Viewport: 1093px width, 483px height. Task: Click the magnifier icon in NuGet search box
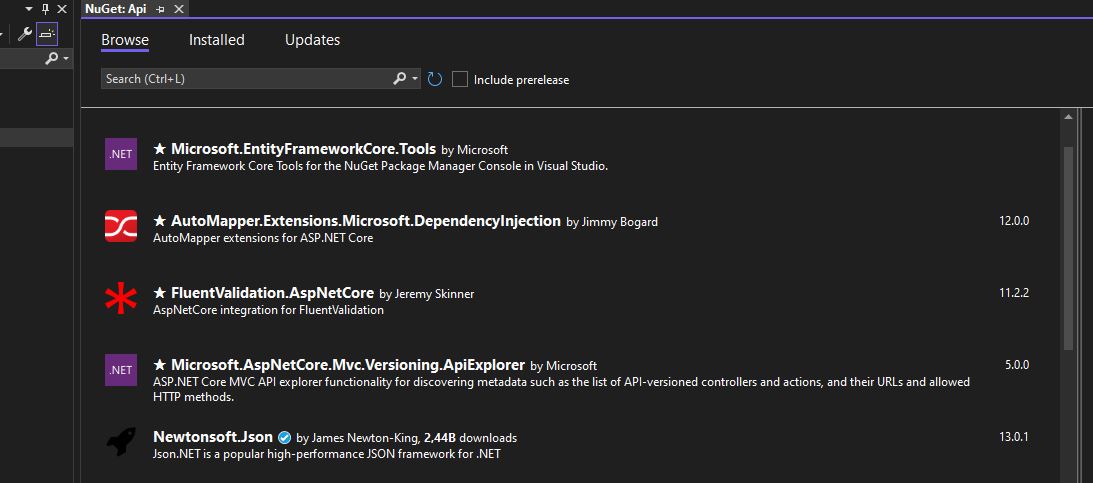coord(399,79)
